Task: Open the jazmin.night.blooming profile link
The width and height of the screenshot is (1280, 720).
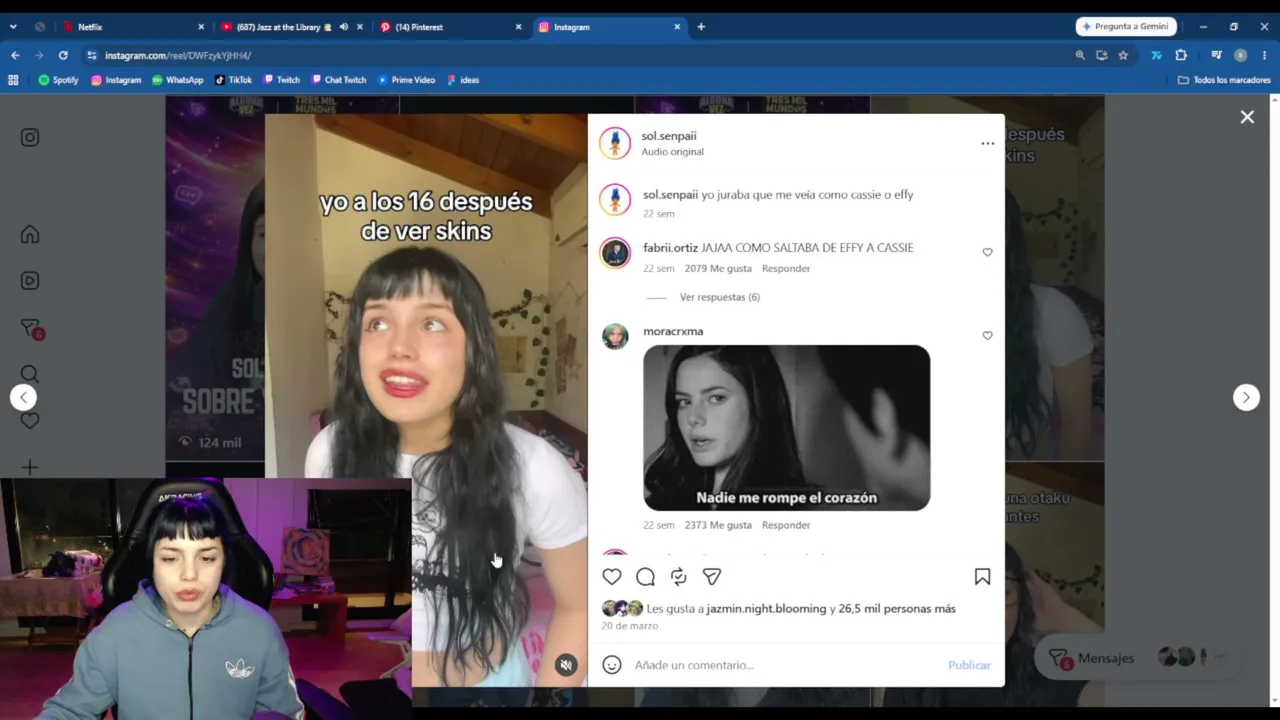Action: [x=766, y=608]
